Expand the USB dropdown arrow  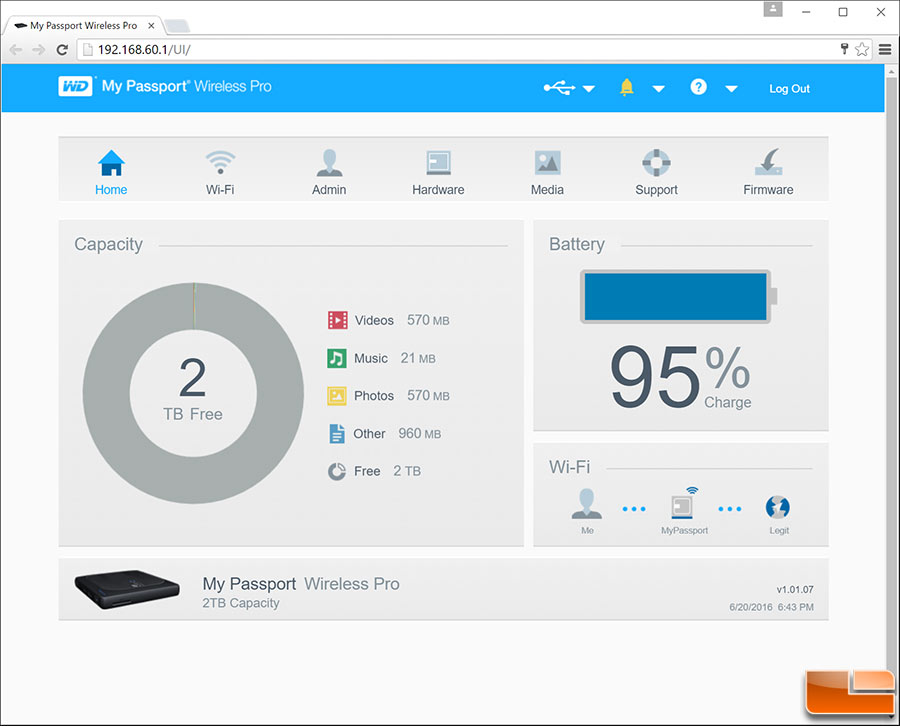589,89
